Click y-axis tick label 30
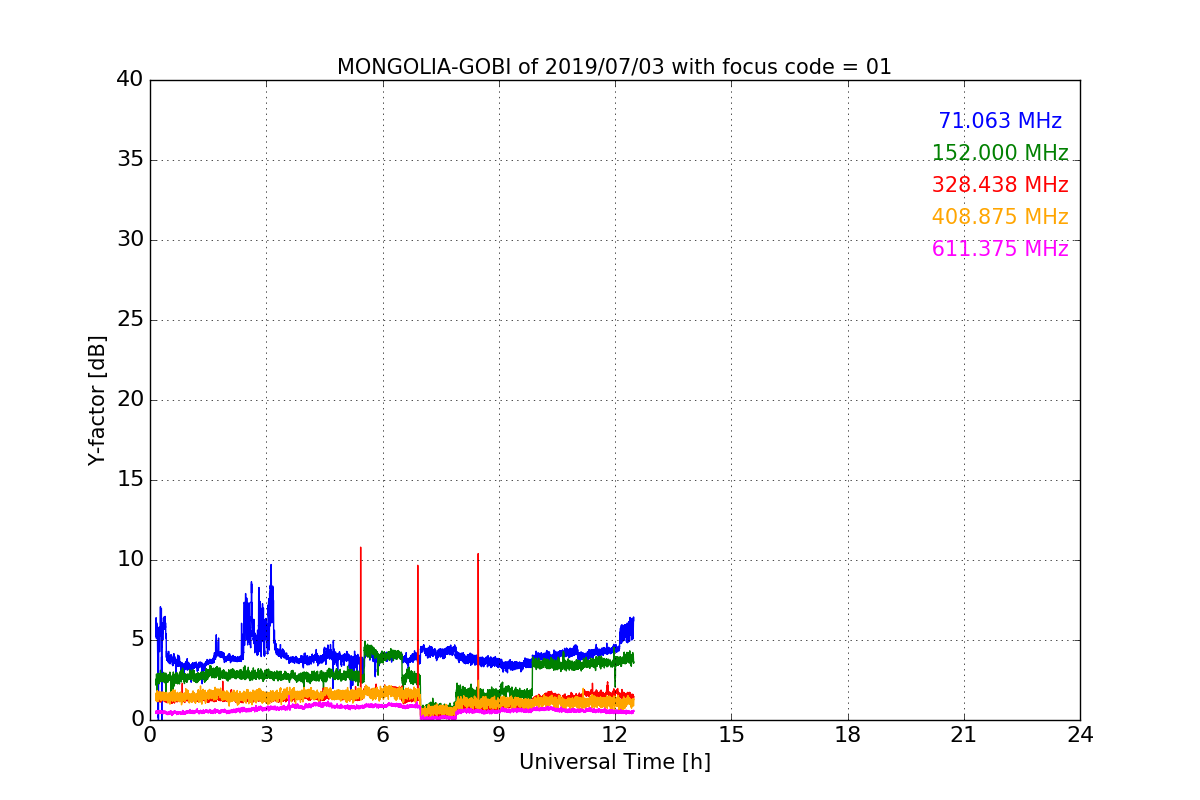 [x=130, y=239]
